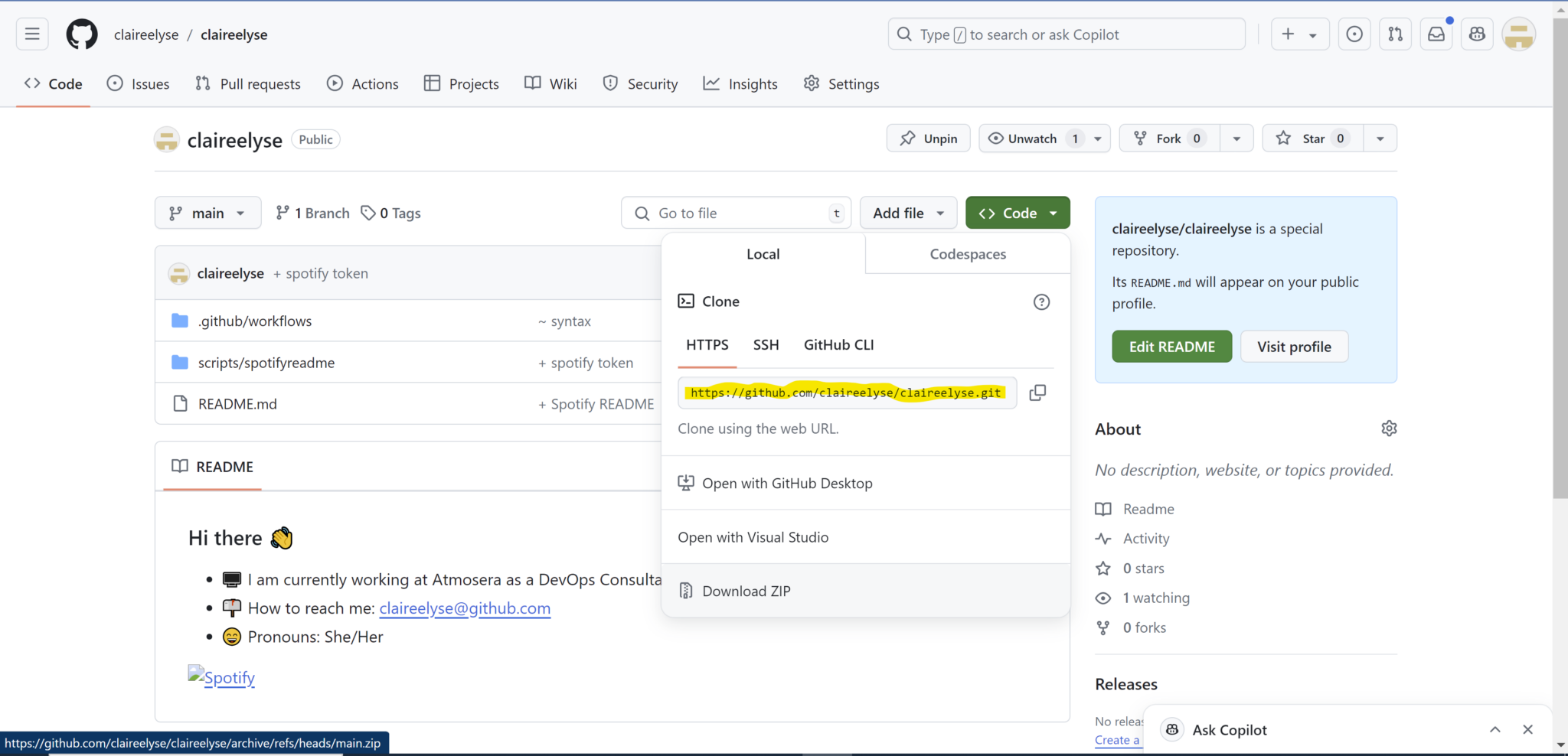Click the top search or ask Copilot box
This screenshot has width=1568, height=756.
(1067, 34)
